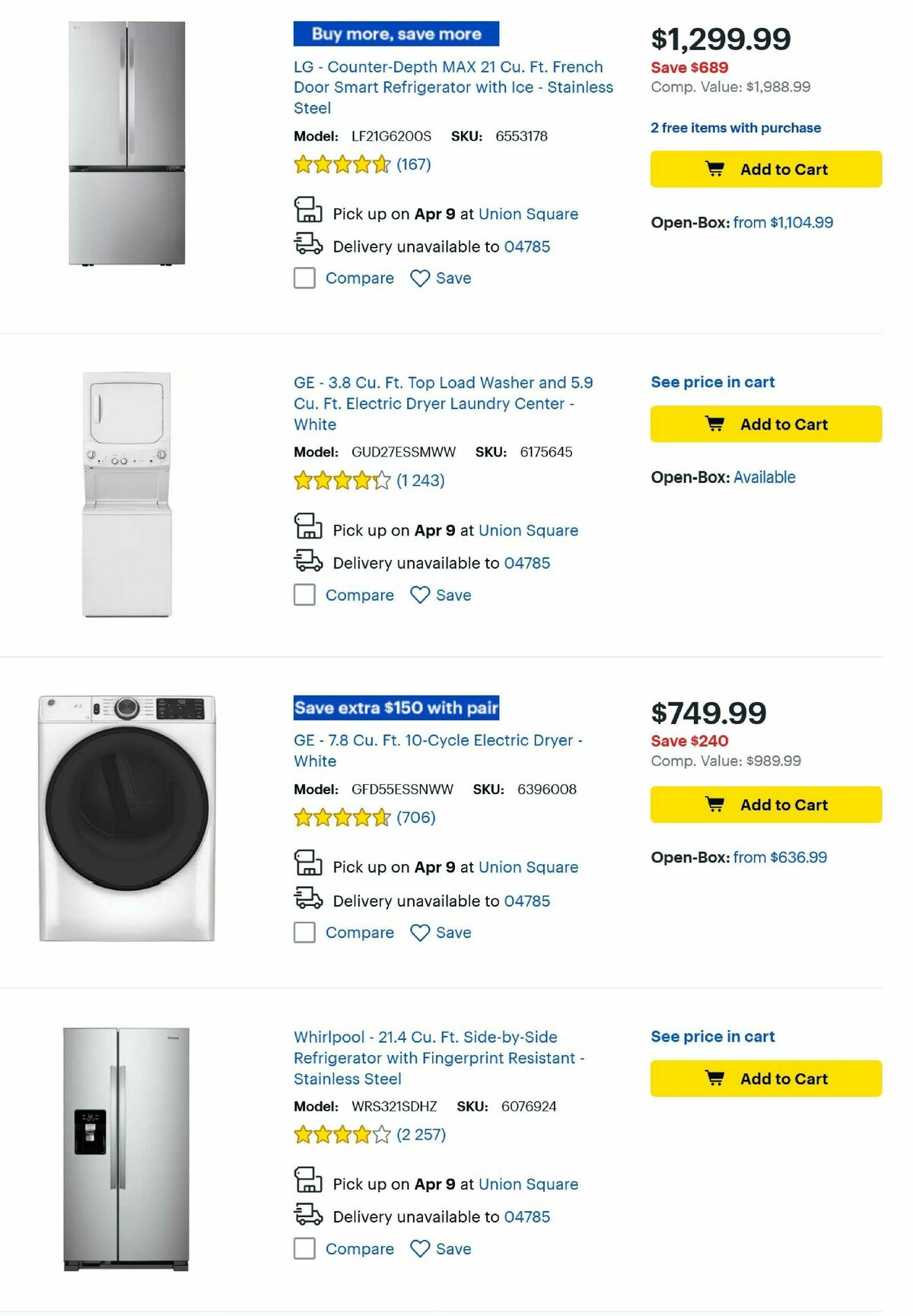913x1316 pixels.
Task: Click See price in cart for the Whirlpool refrigerator
Action: coord(712,1036)
